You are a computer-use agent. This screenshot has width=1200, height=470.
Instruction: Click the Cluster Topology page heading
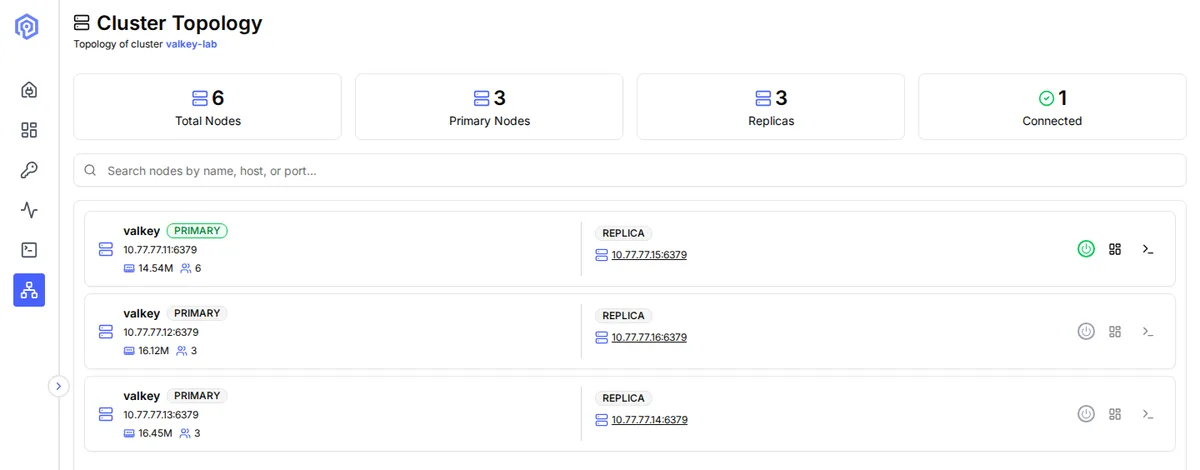pyautogui.click(x=180, y=22)
